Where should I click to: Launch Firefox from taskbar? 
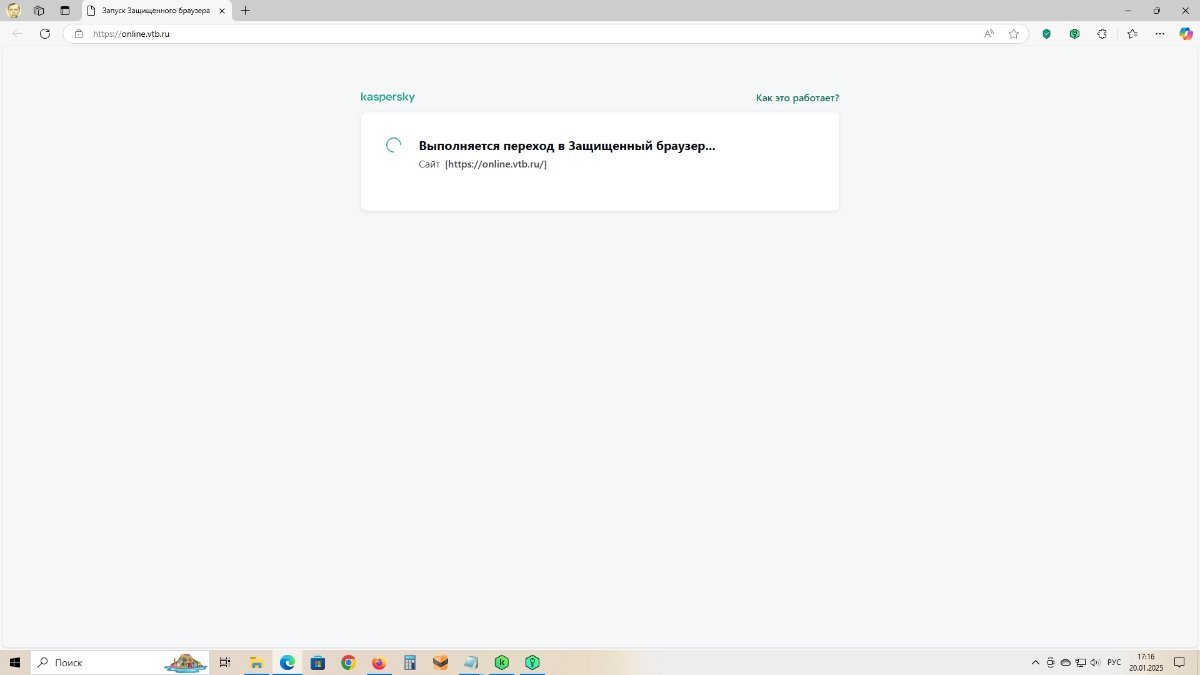click(379, 662)
